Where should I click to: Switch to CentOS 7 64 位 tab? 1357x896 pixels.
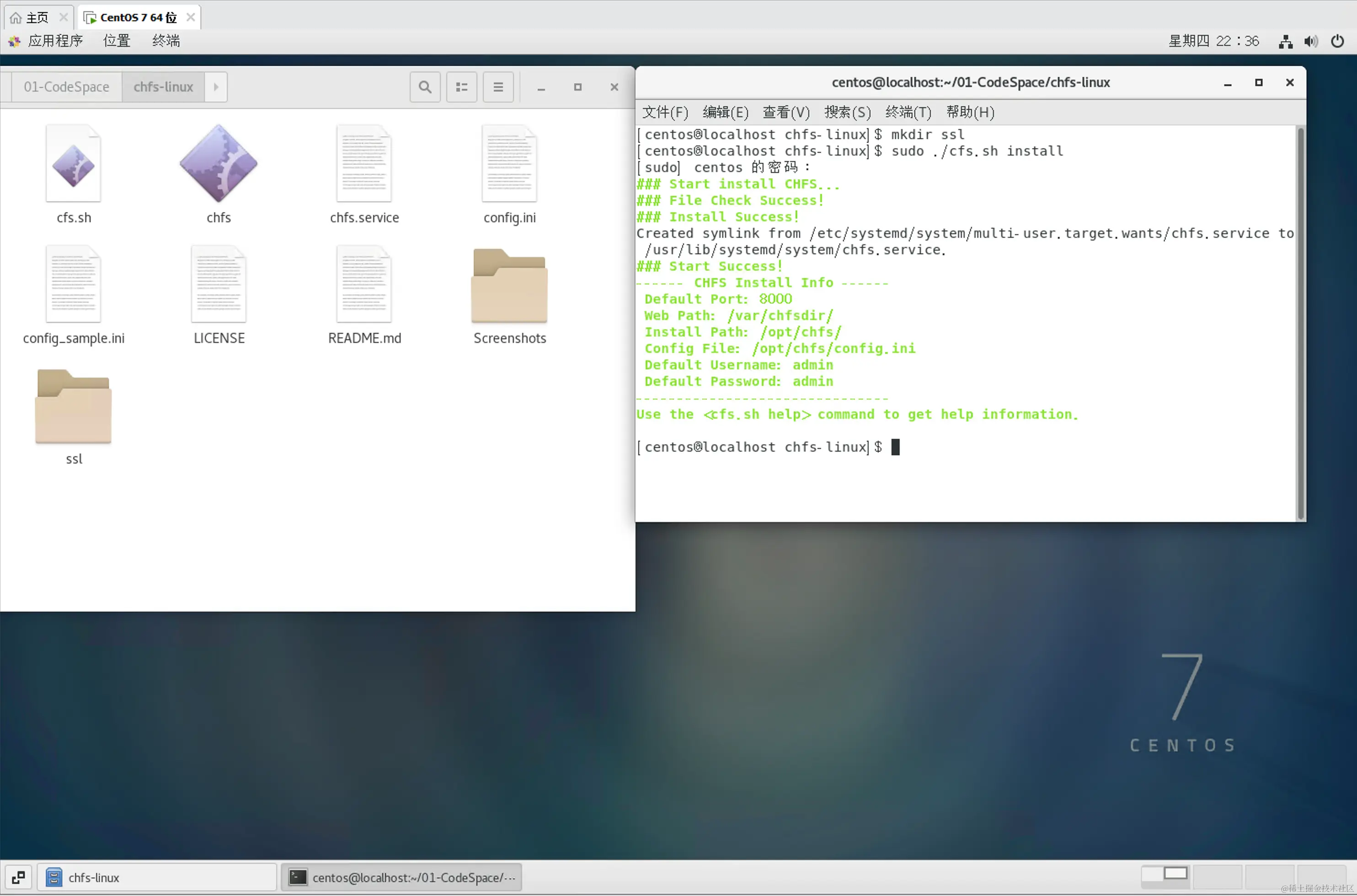click(x=139, y=17)
